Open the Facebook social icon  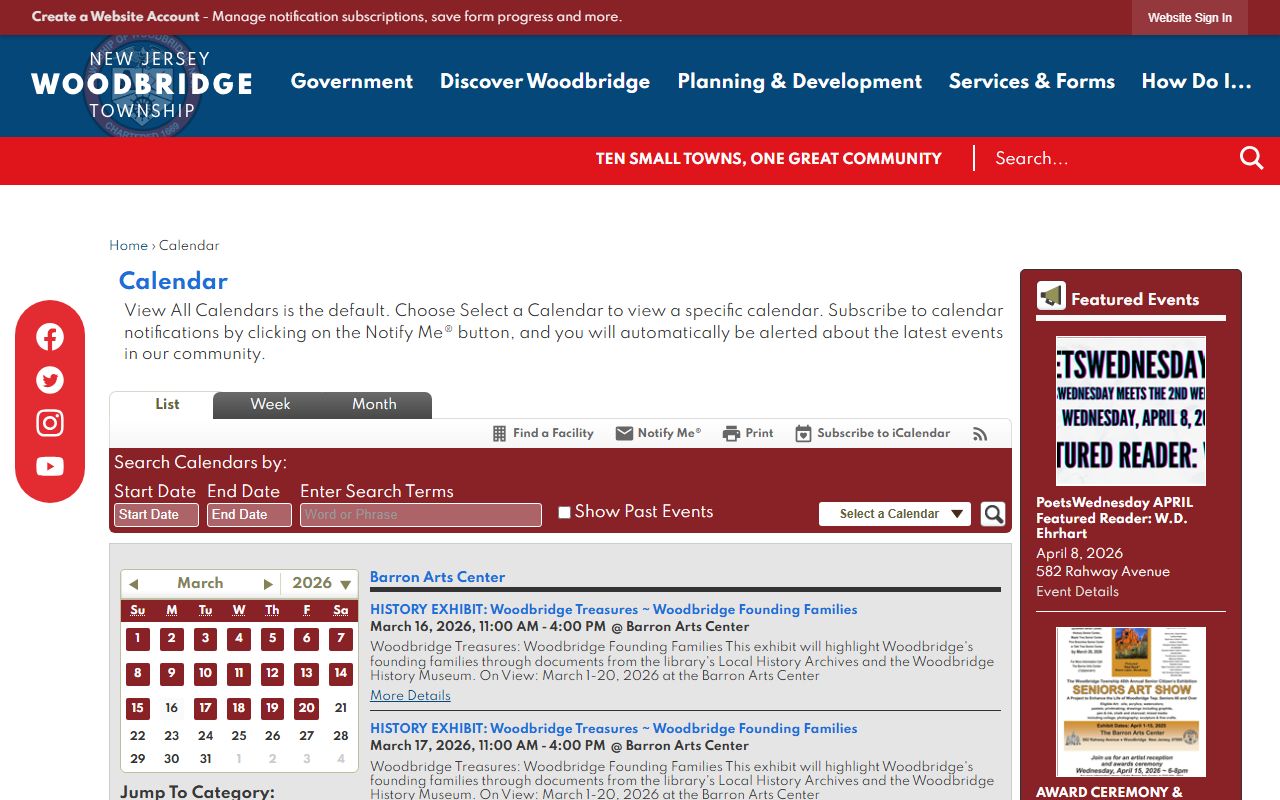pyautogui.click(x=50, y=337)
